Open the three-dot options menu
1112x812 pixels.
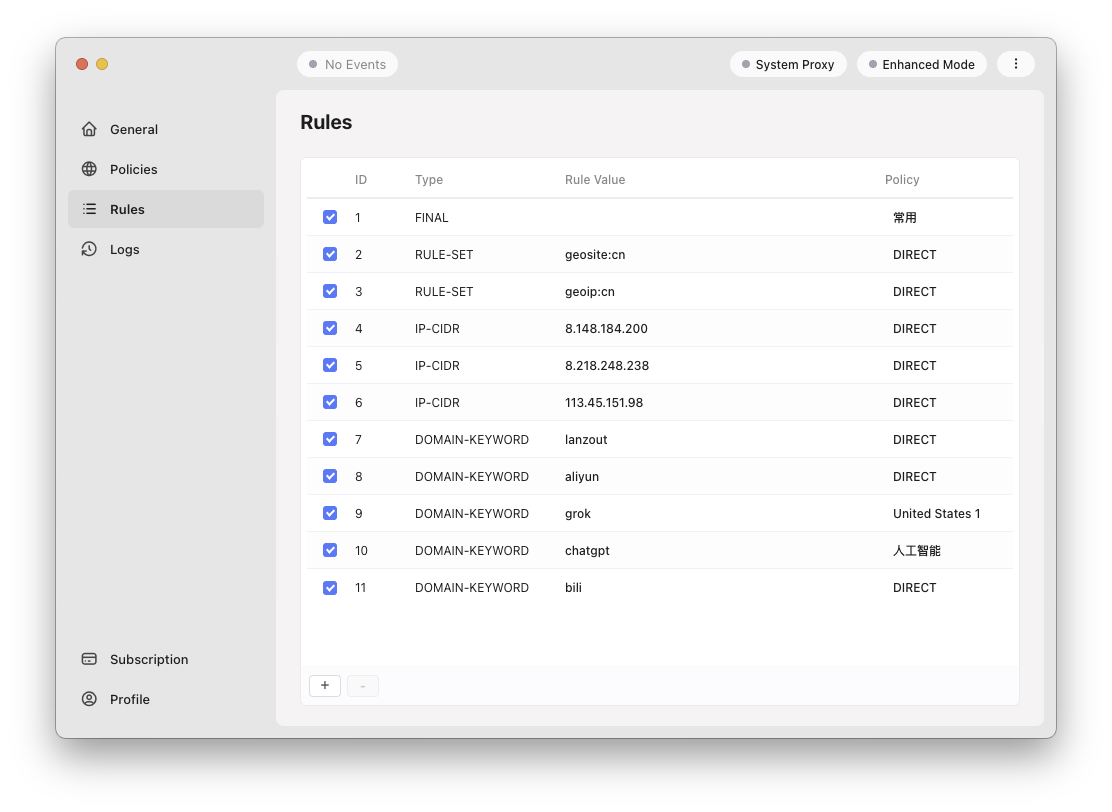point(1016,63)
